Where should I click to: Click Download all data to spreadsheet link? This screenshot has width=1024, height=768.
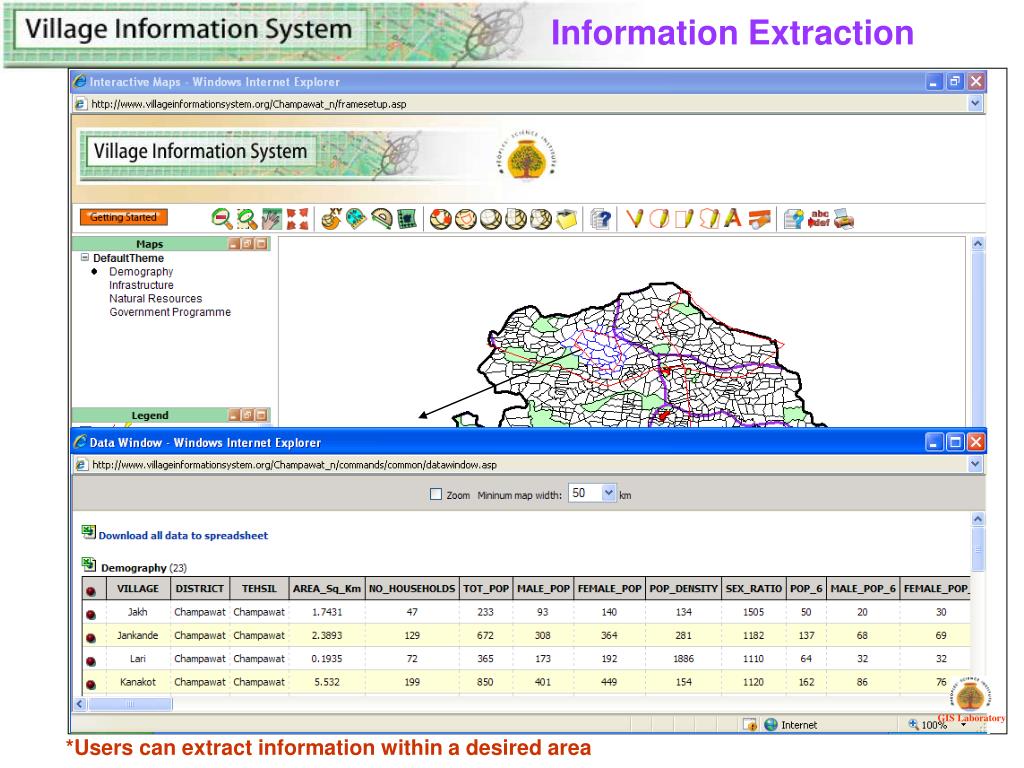click(183, 536)
